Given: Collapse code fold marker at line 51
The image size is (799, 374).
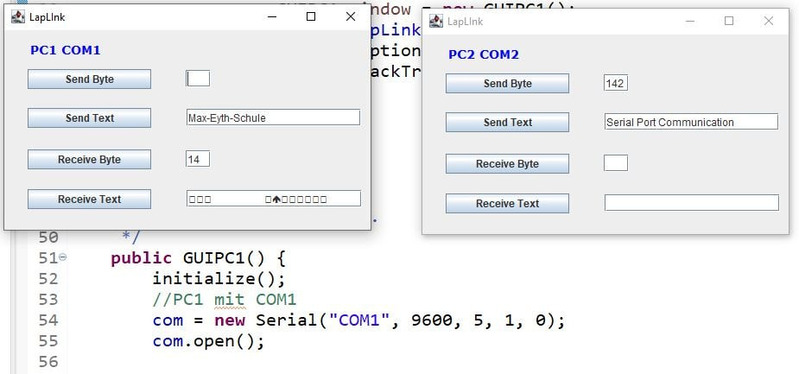Looking at the screenshot, I should click(x=63, y=257).
